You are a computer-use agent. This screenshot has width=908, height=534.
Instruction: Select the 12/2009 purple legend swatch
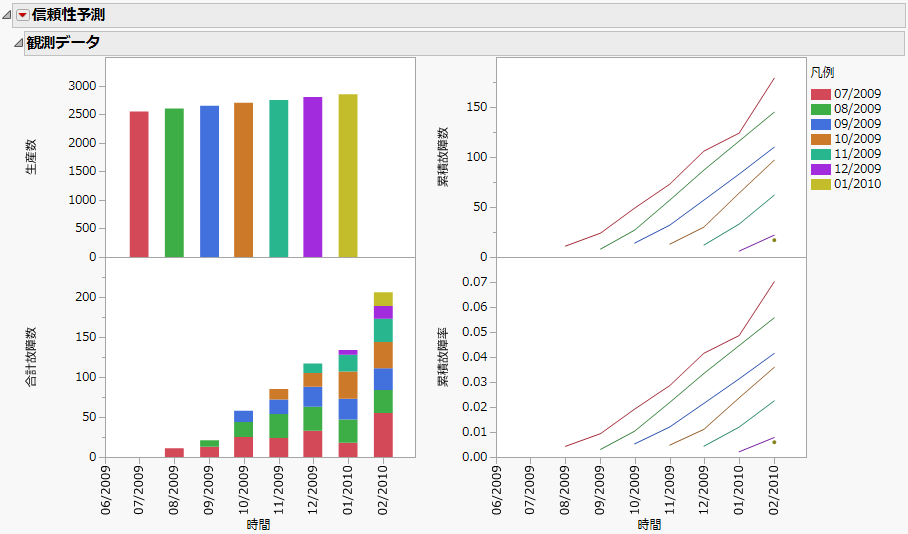pyautogui.click(x=820, y=169)
